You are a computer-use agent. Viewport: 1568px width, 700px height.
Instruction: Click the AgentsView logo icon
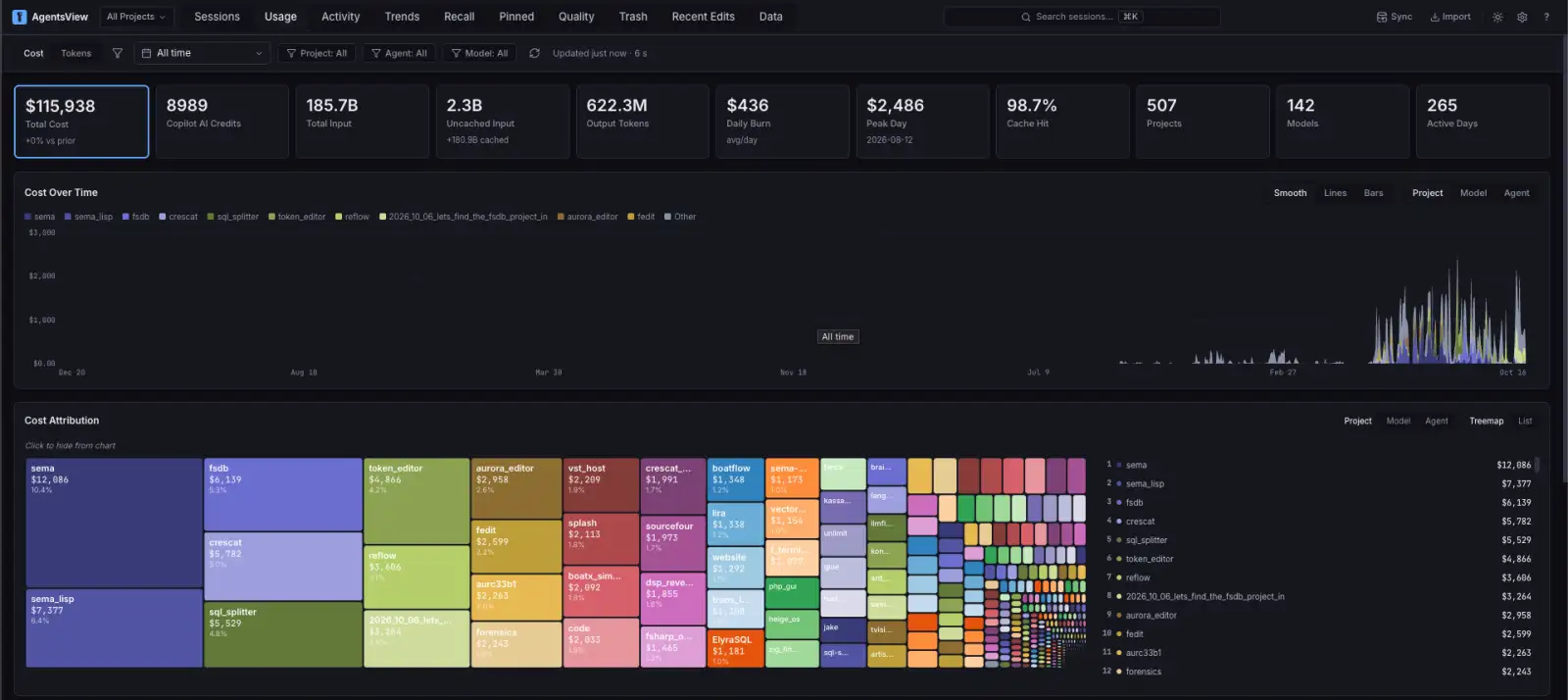click(x=19, y=17)
